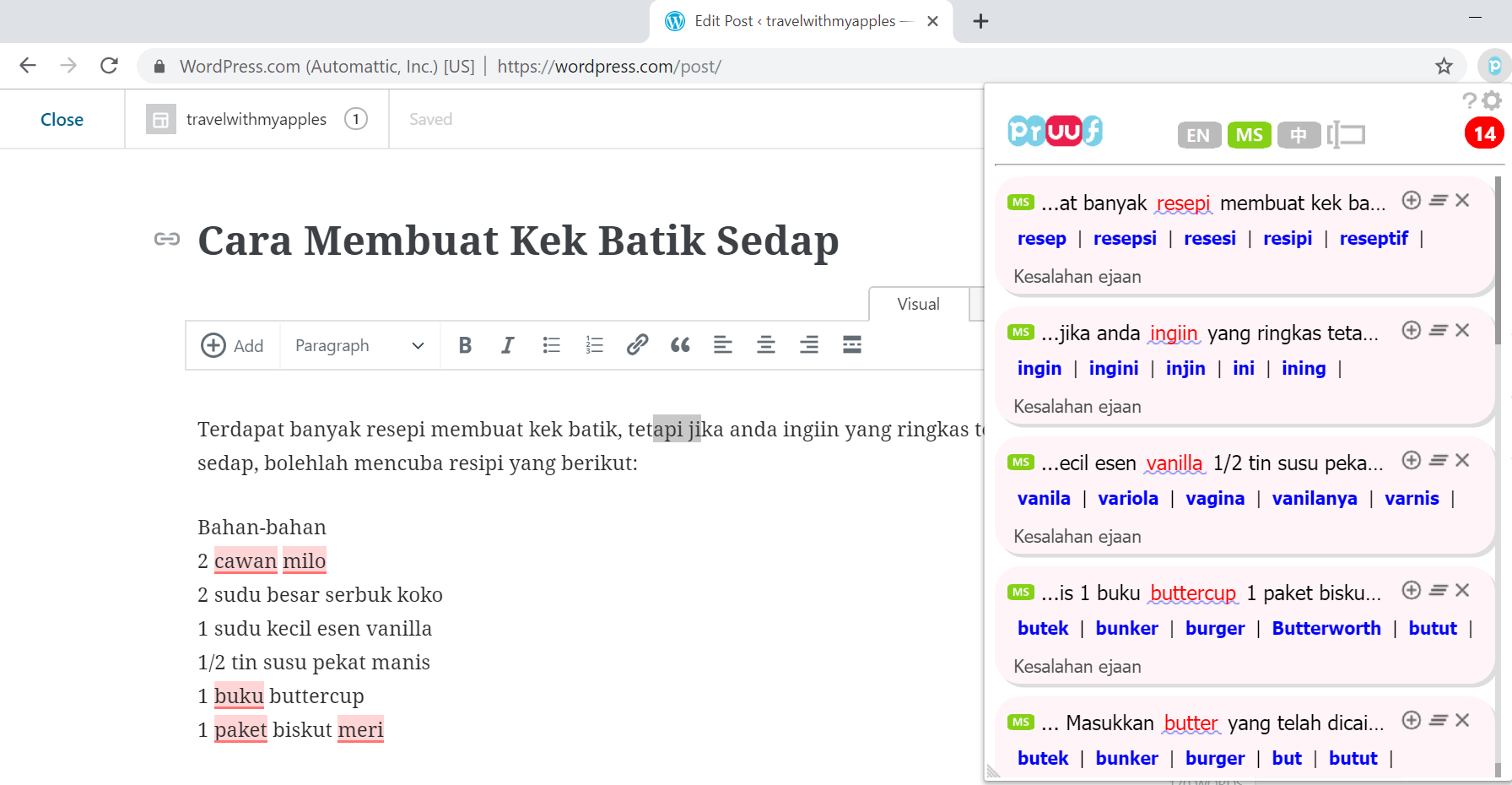Open pruuf help question mark
The height and width of the screenshot is (785, 1512).
coord(1469,100)
